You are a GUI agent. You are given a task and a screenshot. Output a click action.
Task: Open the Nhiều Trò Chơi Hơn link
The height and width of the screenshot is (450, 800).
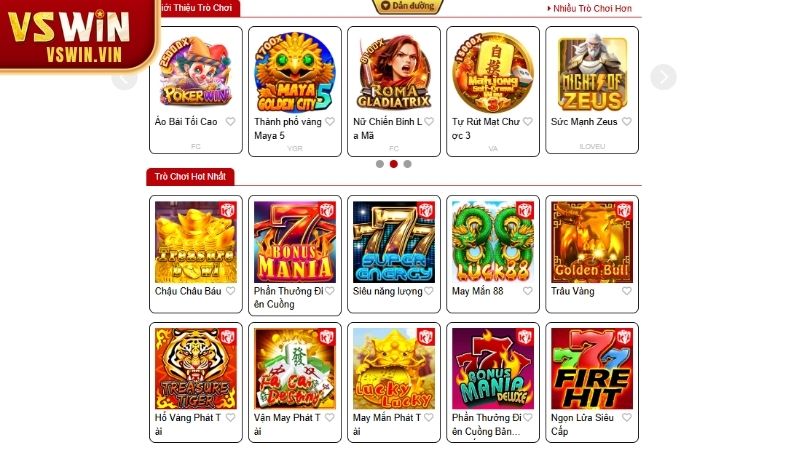coord(589,8)
